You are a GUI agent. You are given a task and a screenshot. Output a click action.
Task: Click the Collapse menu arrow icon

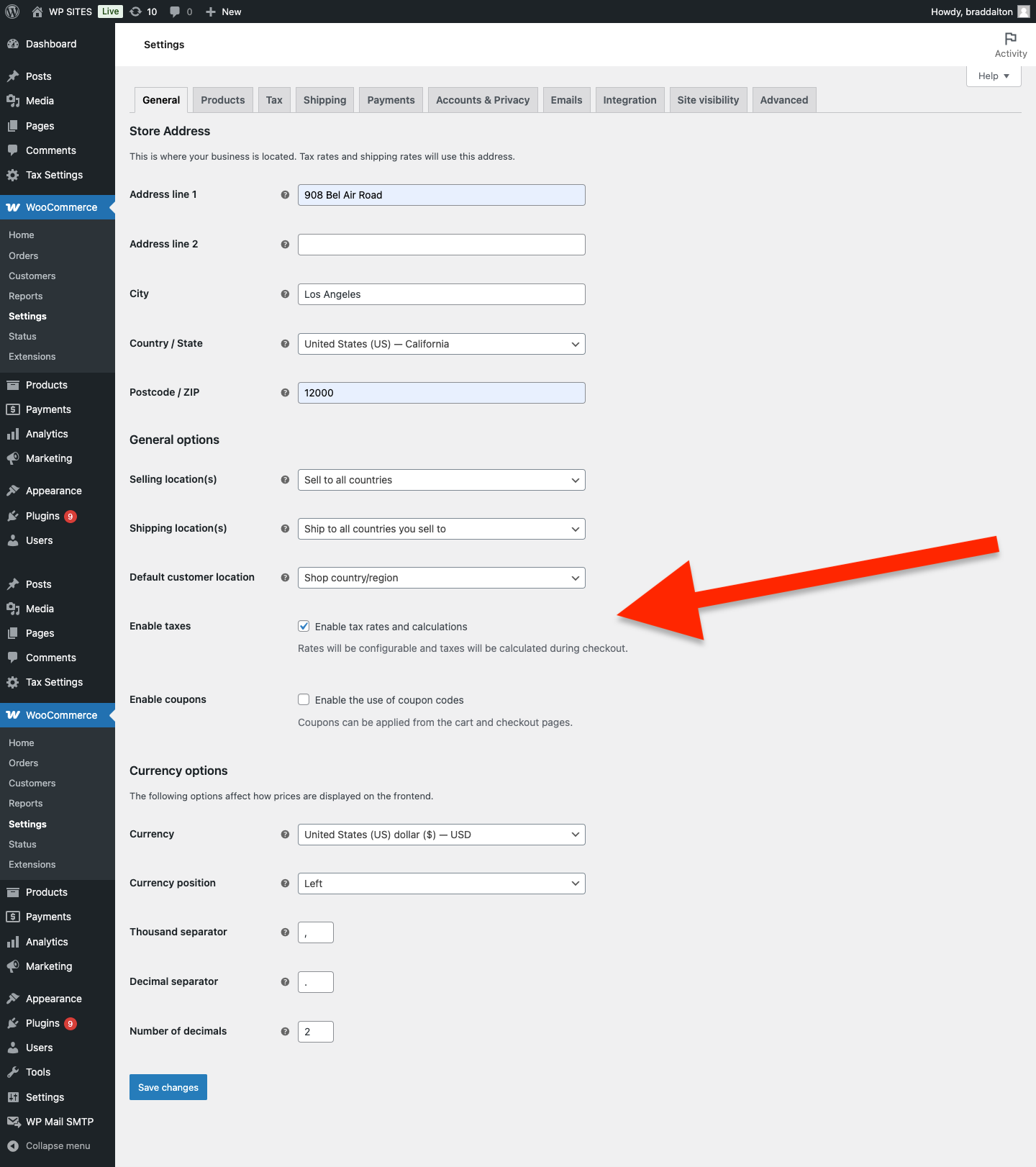click(13, 1146)
